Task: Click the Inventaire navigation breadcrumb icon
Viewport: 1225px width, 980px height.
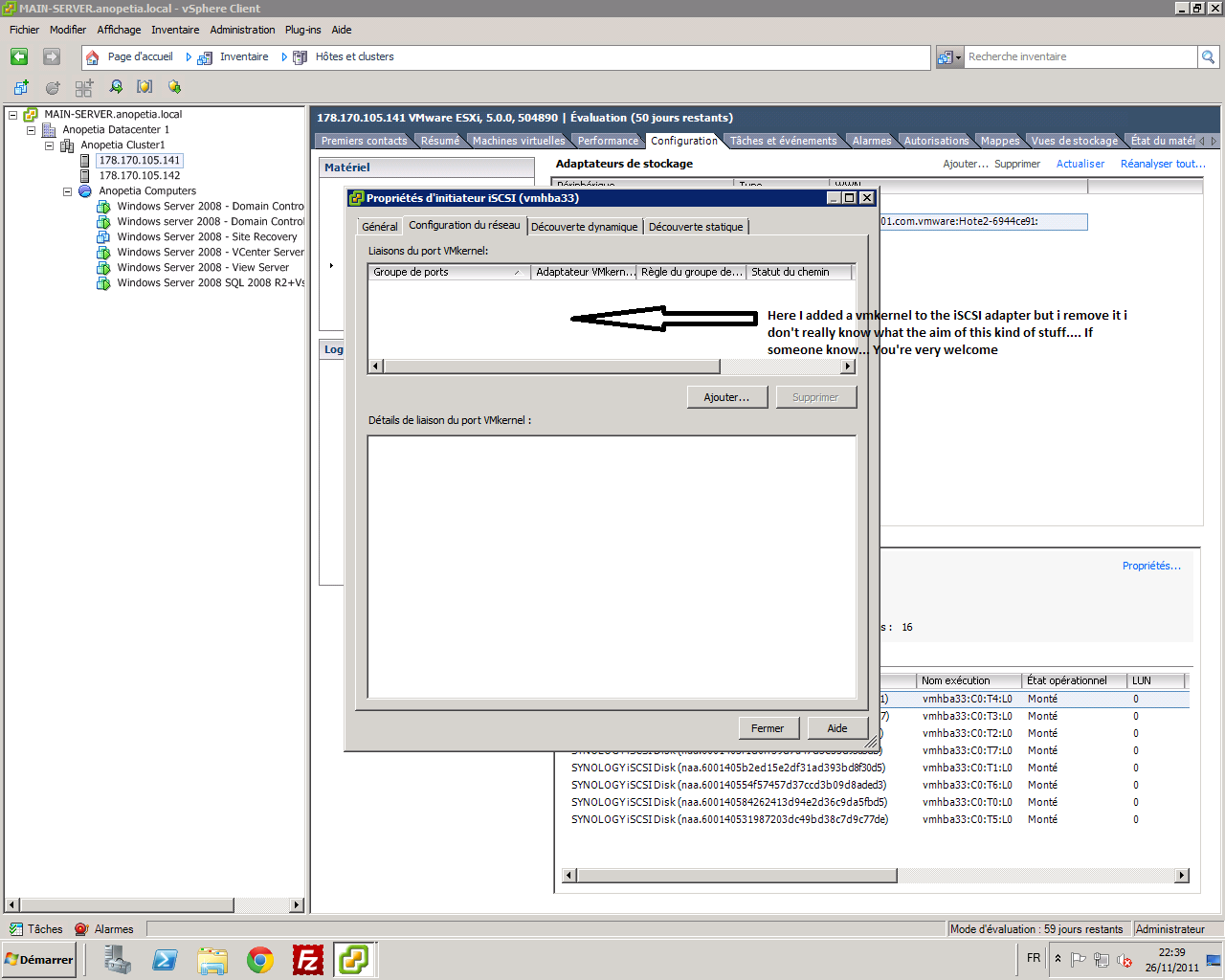Action: pyautogui.click(x=204, y=56)
